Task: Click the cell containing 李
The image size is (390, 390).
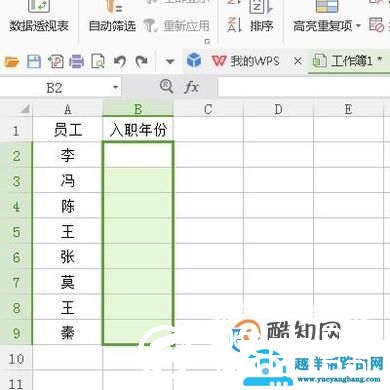Action: click(x=68, y=155)
